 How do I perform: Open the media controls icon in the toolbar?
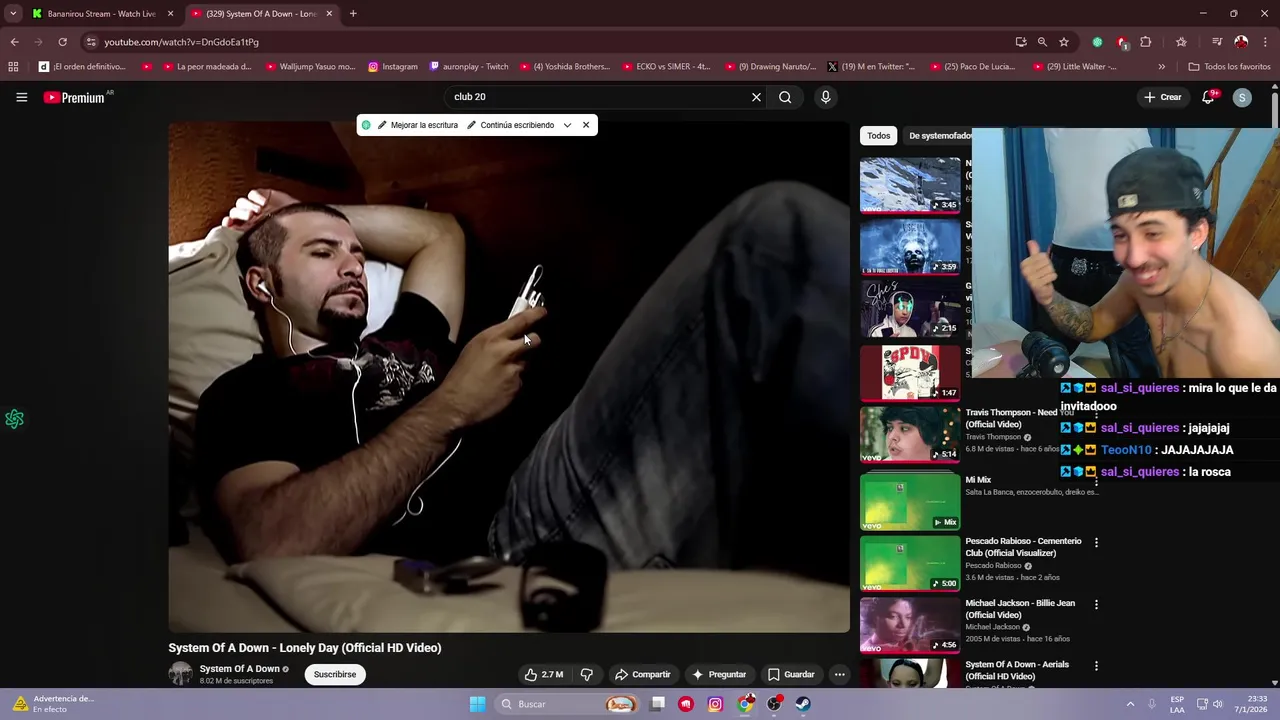[1217, 42]
